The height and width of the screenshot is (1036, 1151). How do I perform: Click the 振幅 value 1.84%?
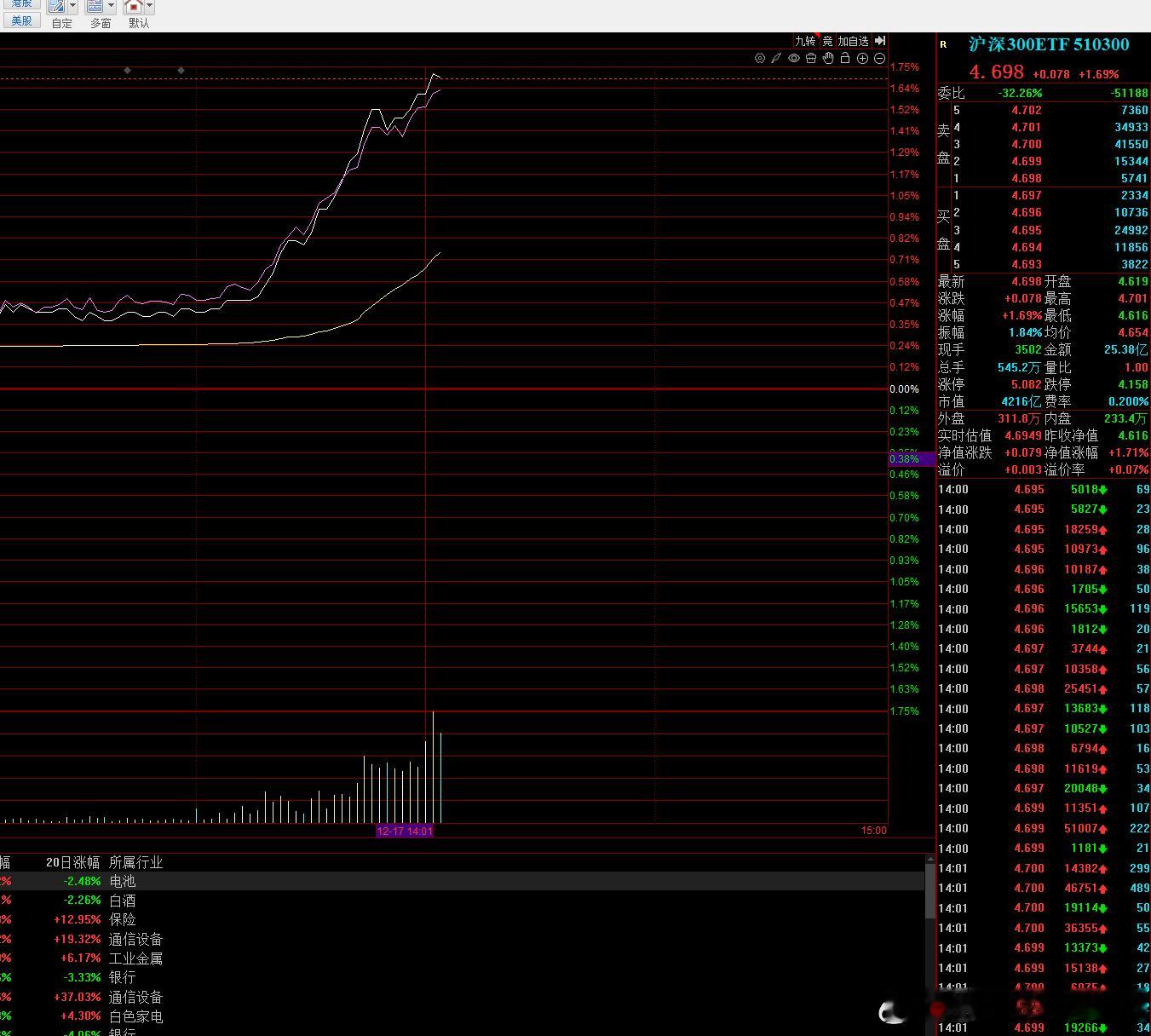(1026, 332)
